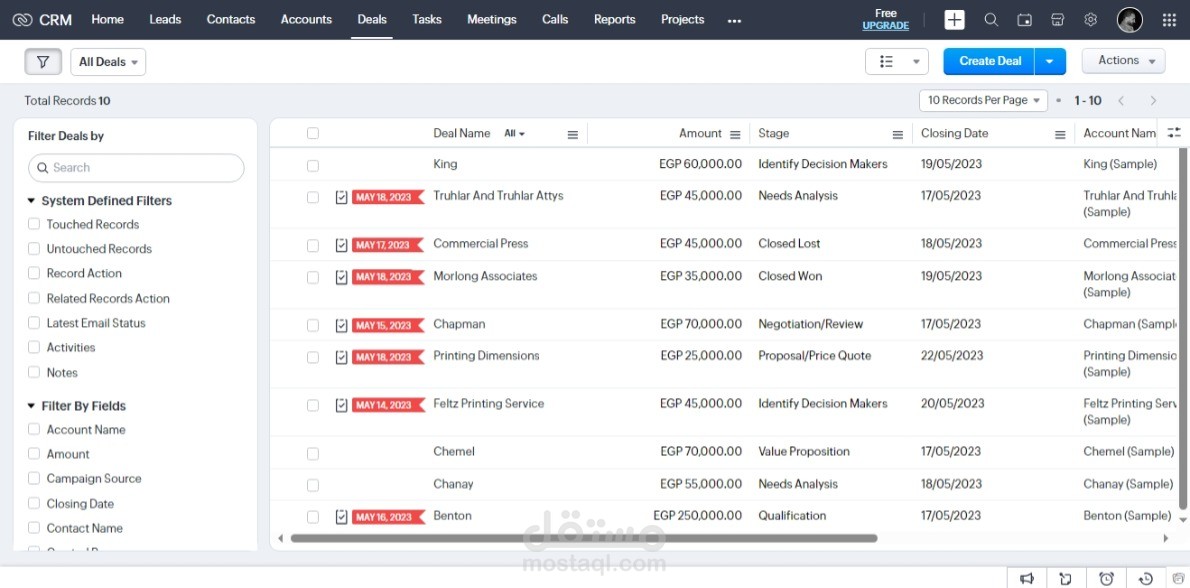
Task: Open task icon for Morlong Associates row
Action: (x=342, y=277)
